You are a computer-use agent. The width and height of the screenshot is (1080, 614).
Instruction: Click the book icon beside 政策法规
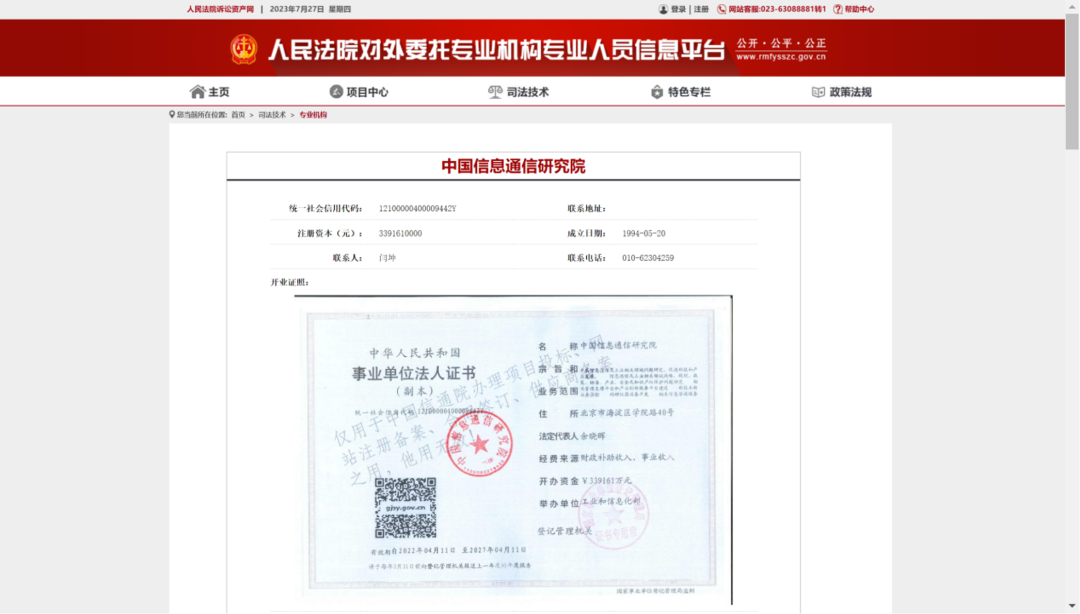(x=818, y=92)
